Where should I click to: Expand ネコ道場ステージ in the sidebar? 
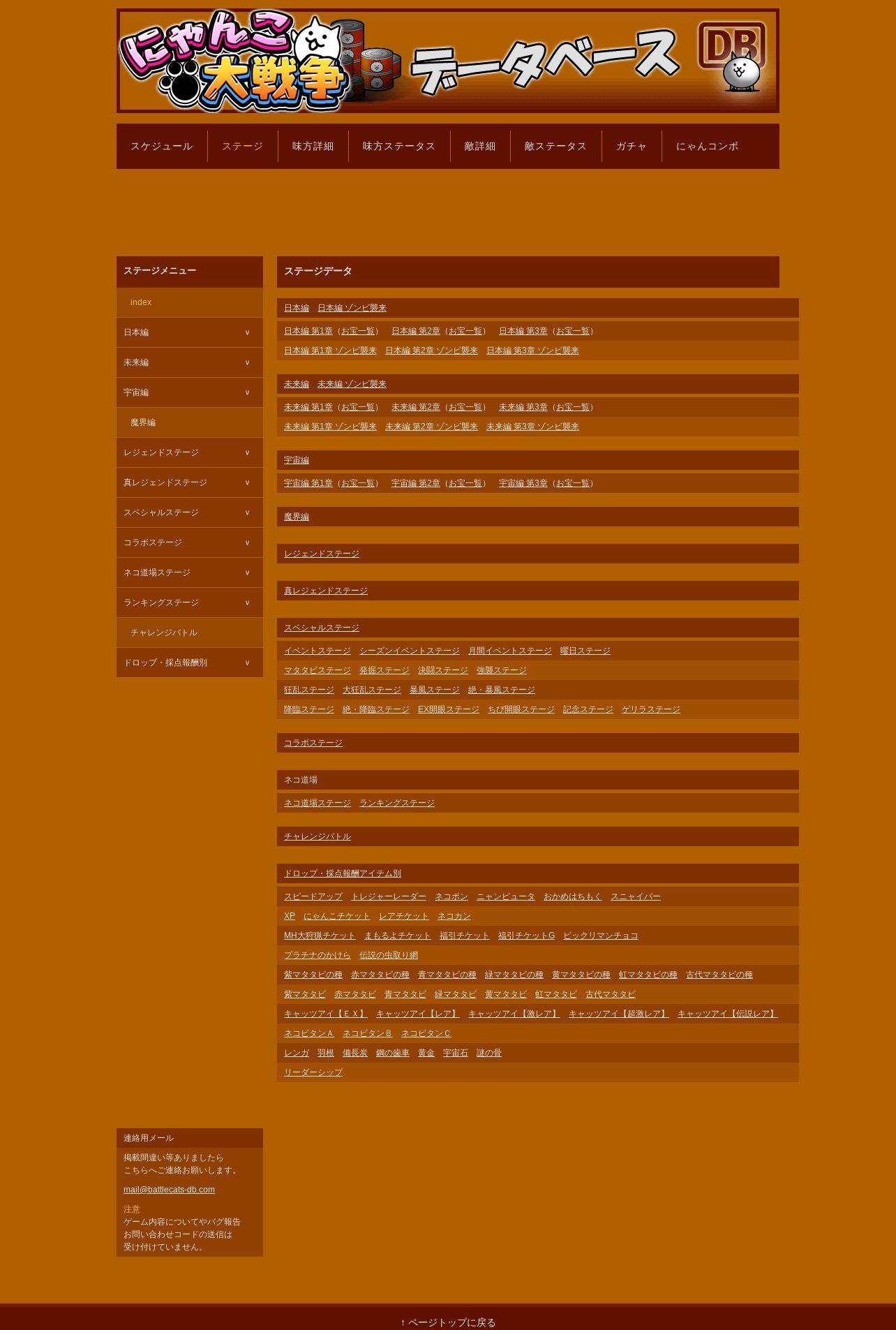[190, 572]
